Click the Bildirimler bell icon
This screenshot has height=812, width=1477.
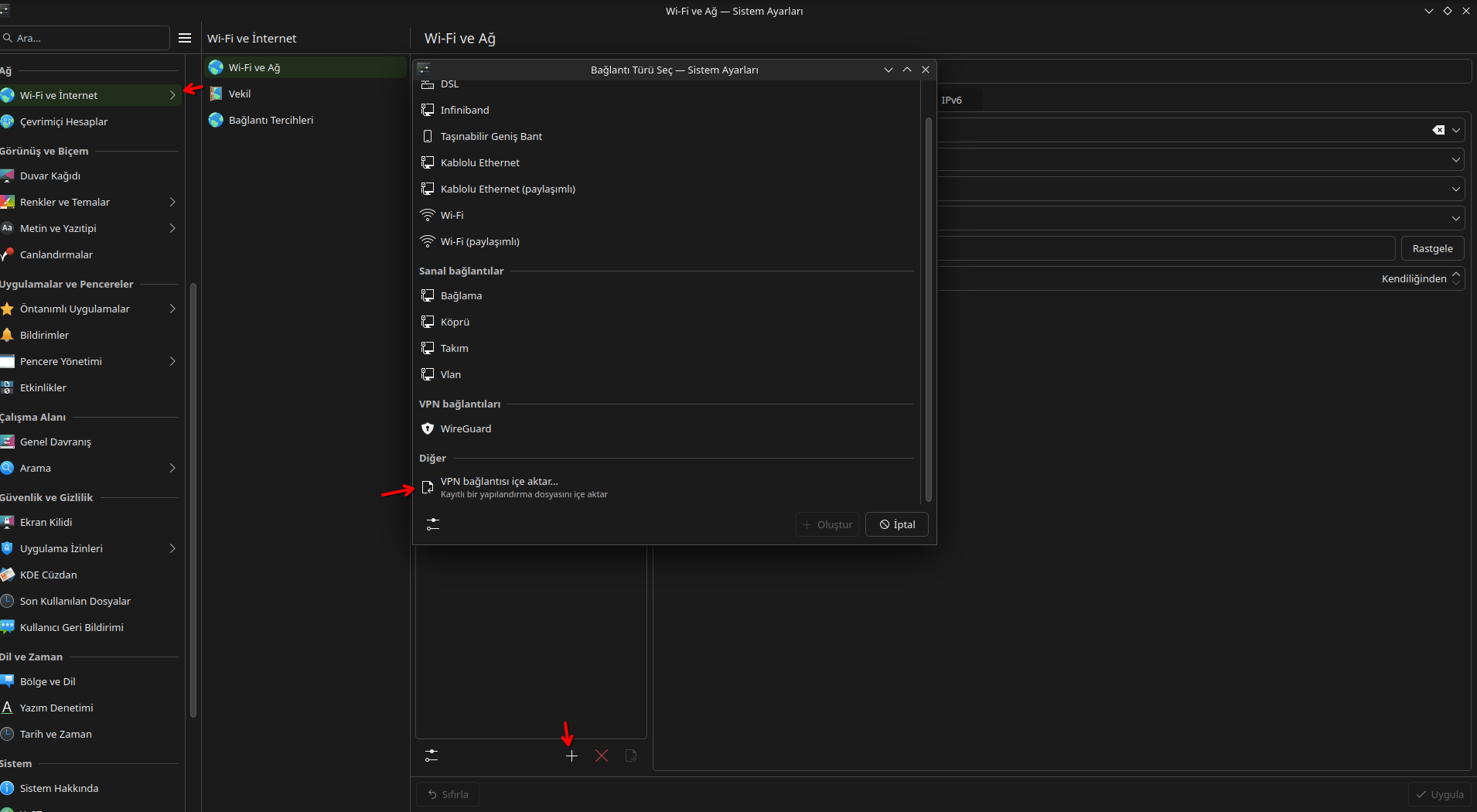point(8,335)
